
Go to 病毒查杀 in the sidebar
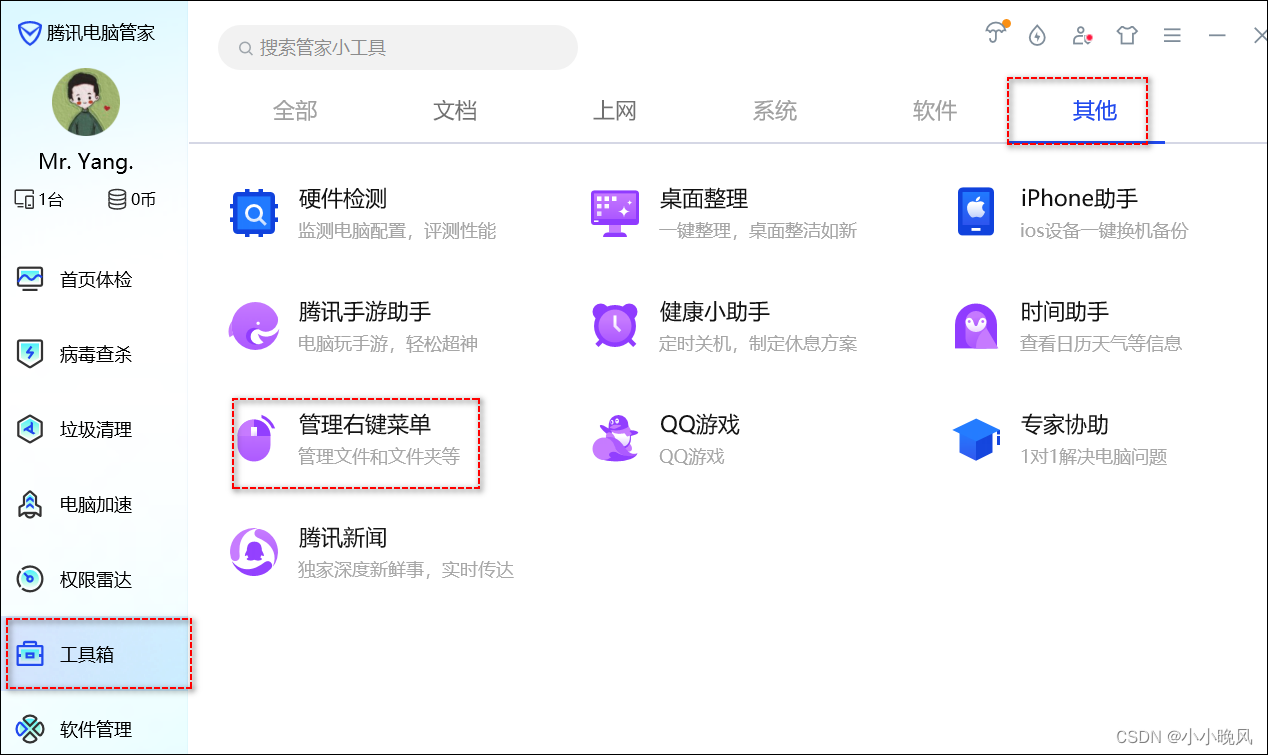(x=94, y=354)
